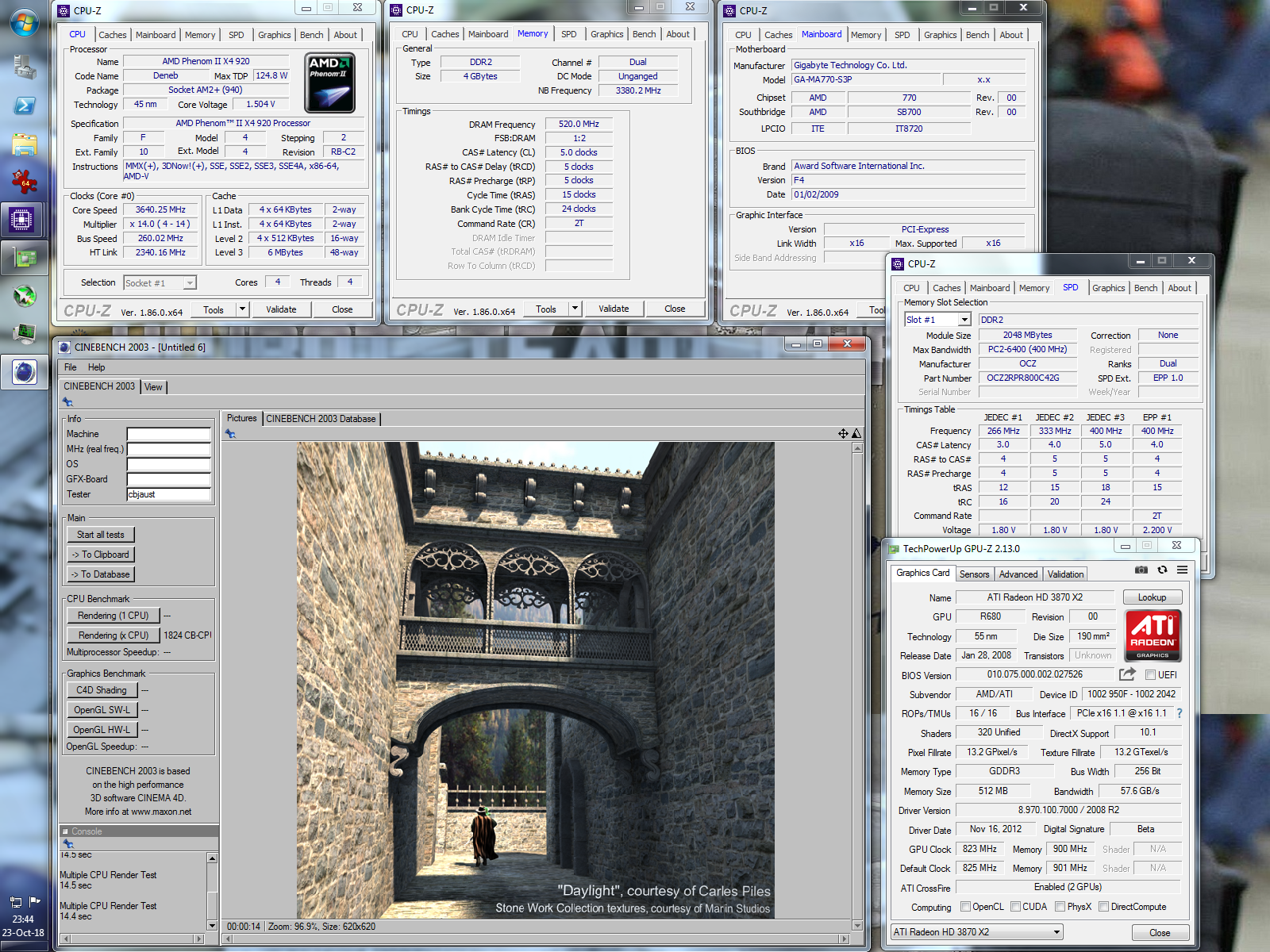
Task: Run the OpenGL SW-L test
Action: pyautogui.click(x=102, y=710)
